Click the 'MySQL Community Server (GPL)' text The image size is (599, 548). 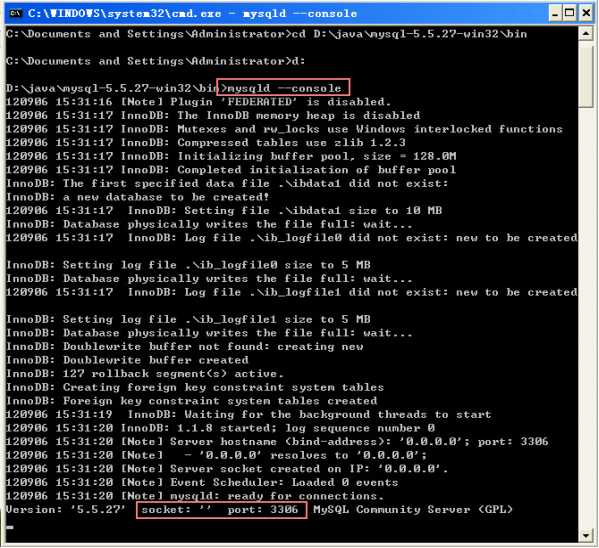(x=413, y=509)
